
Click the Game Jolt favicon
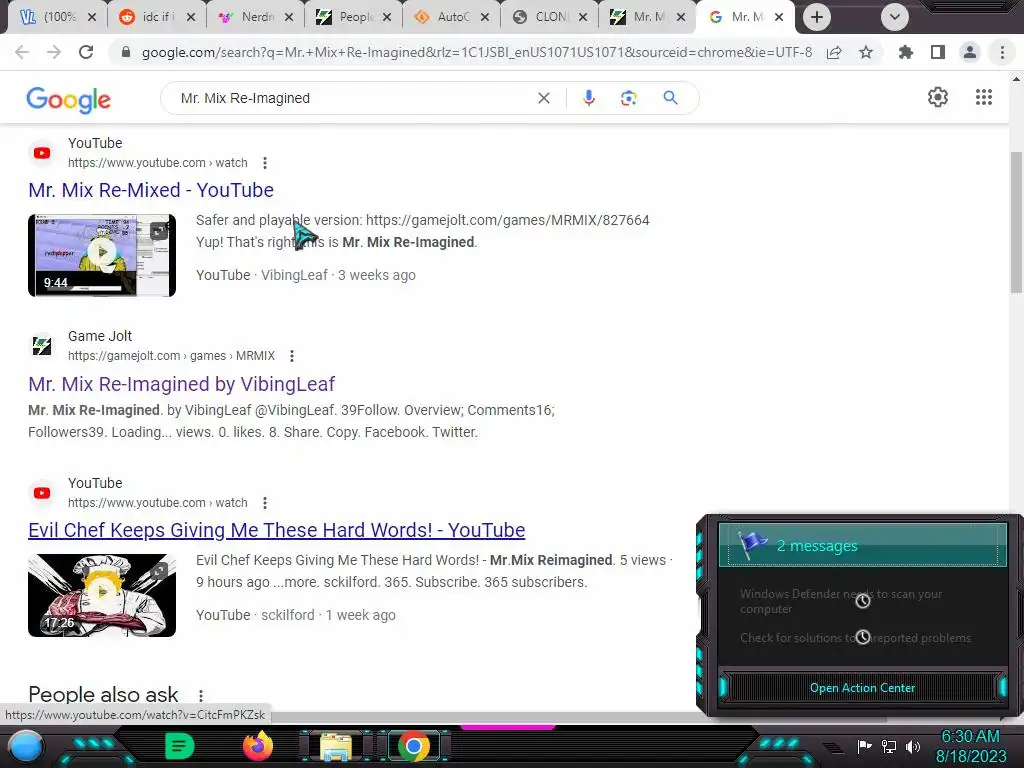click(42, 345)
